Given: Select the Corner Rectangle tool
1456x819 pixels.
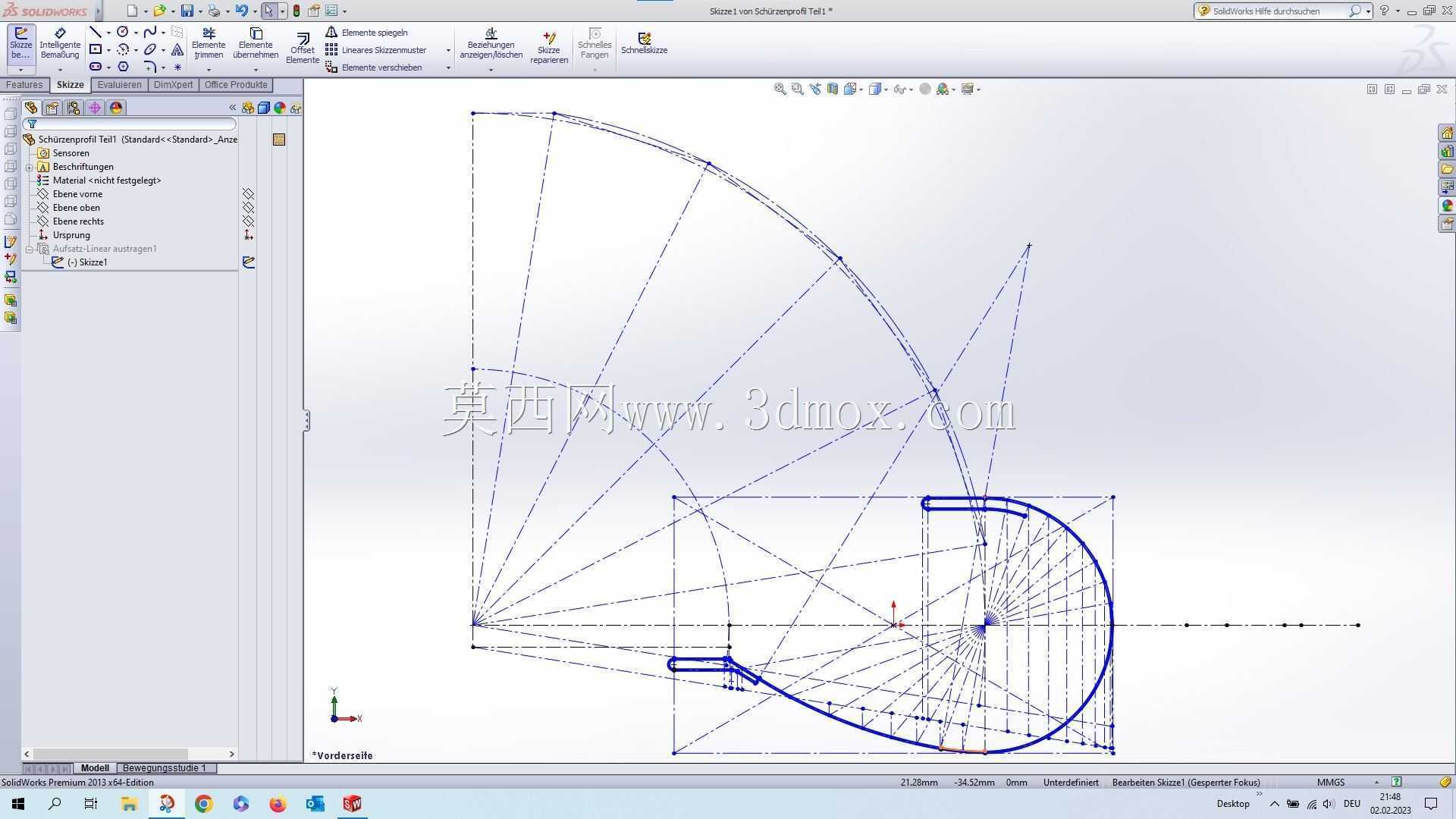Looking at the screenshot, I should click(96, 49).
